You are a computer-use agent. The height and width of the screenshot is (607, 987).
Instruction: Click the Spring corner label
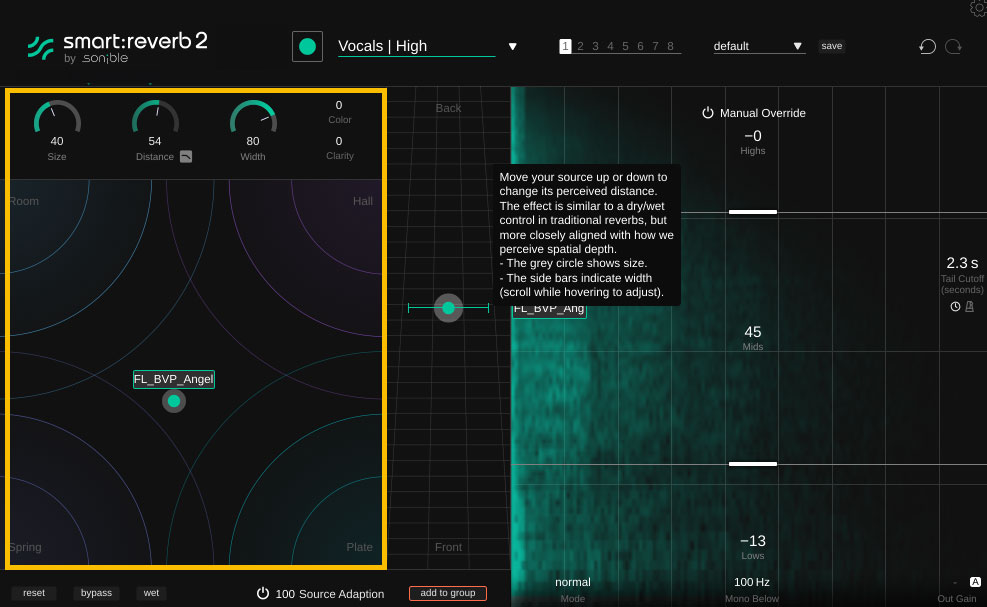pyautogui.click(x=25, y=547)
